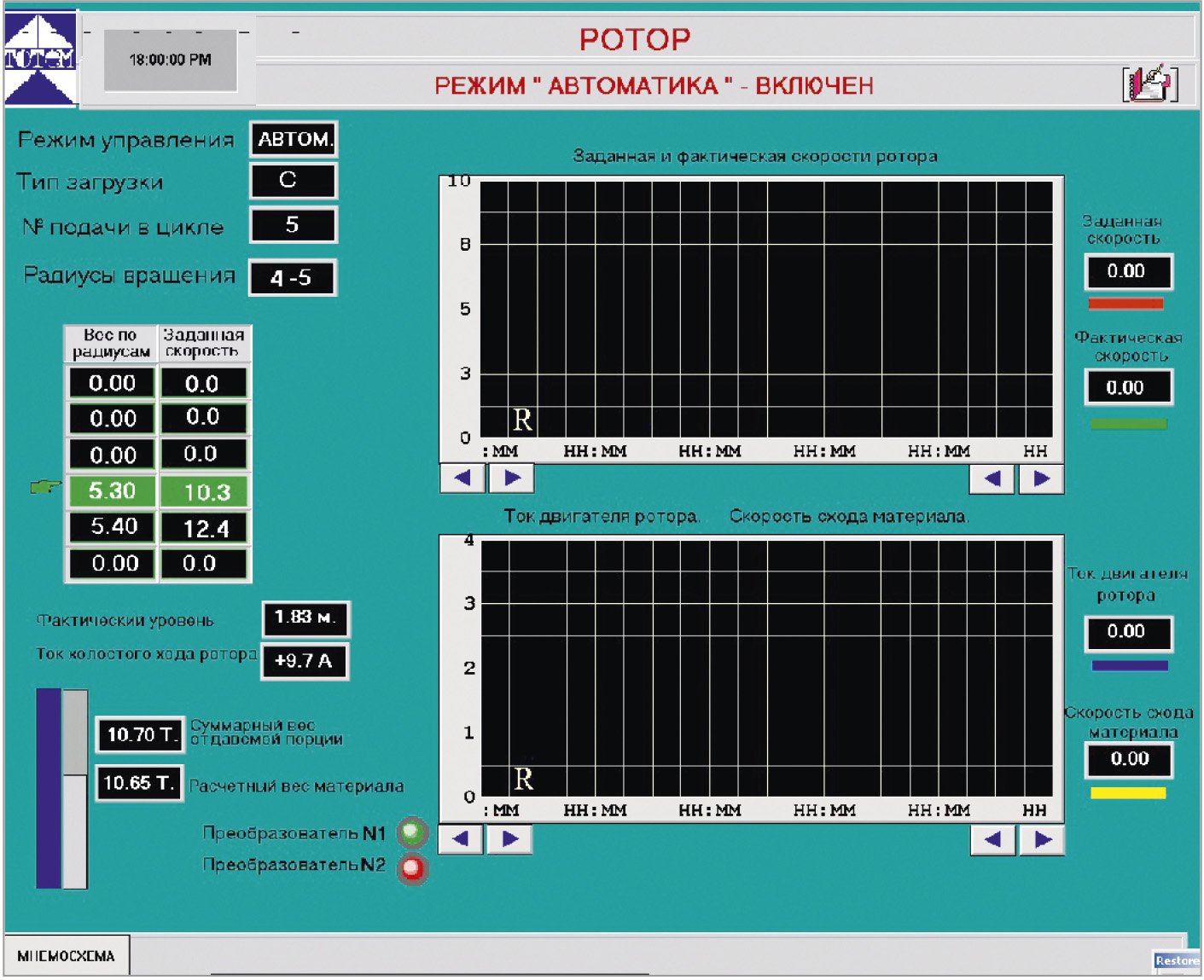Click the feed number field showing 5
Viewport: 1204px width, 980px height.
coord(294,224)
